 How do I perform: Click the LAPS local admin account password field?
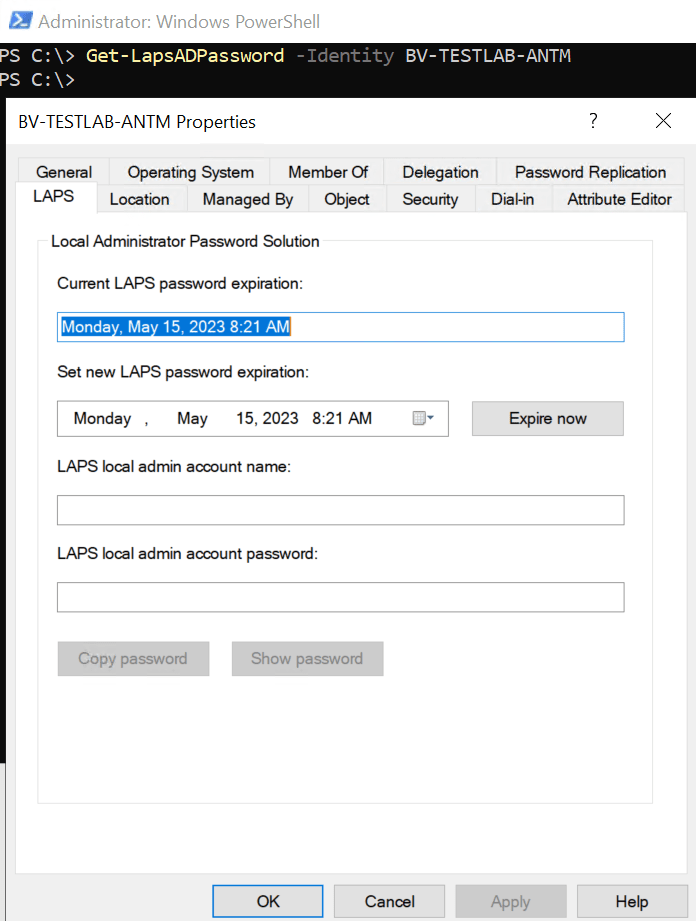(340, 597)
